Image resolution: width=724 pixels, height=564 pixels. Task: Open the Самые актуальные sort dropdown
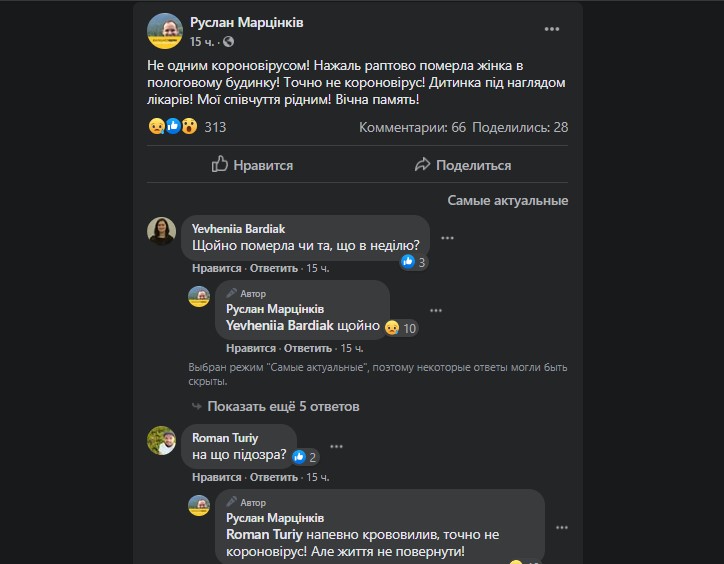tap(507, 200)
